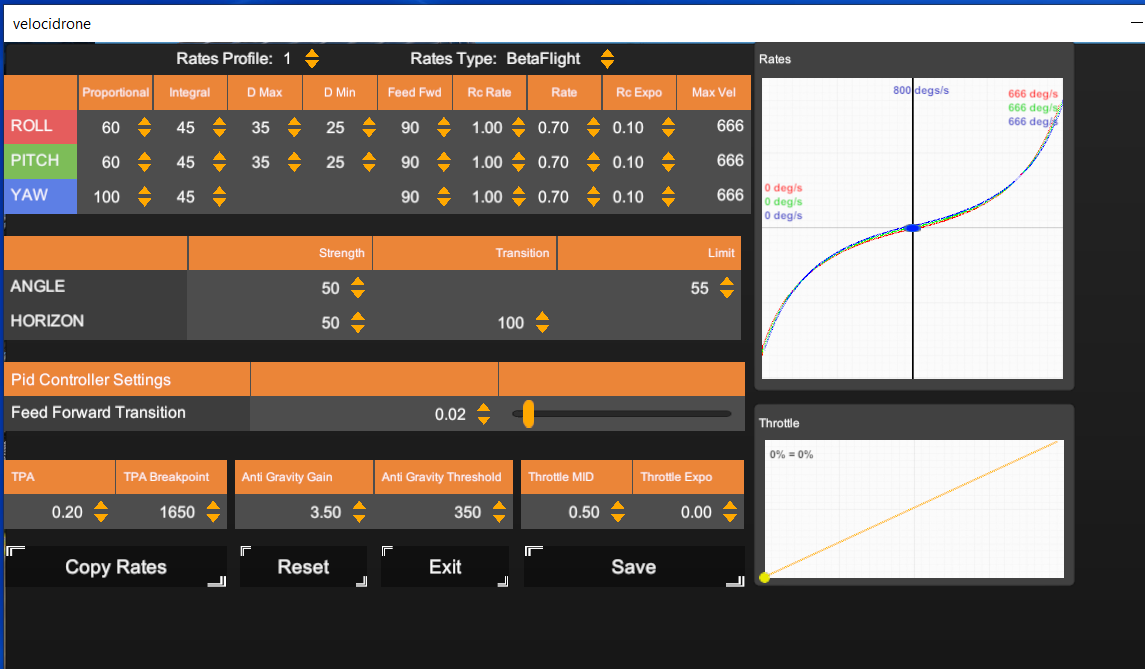Raise ROLL D Max with its up arrow
The width and height of the screenshot is (1145, 669).
294,121
